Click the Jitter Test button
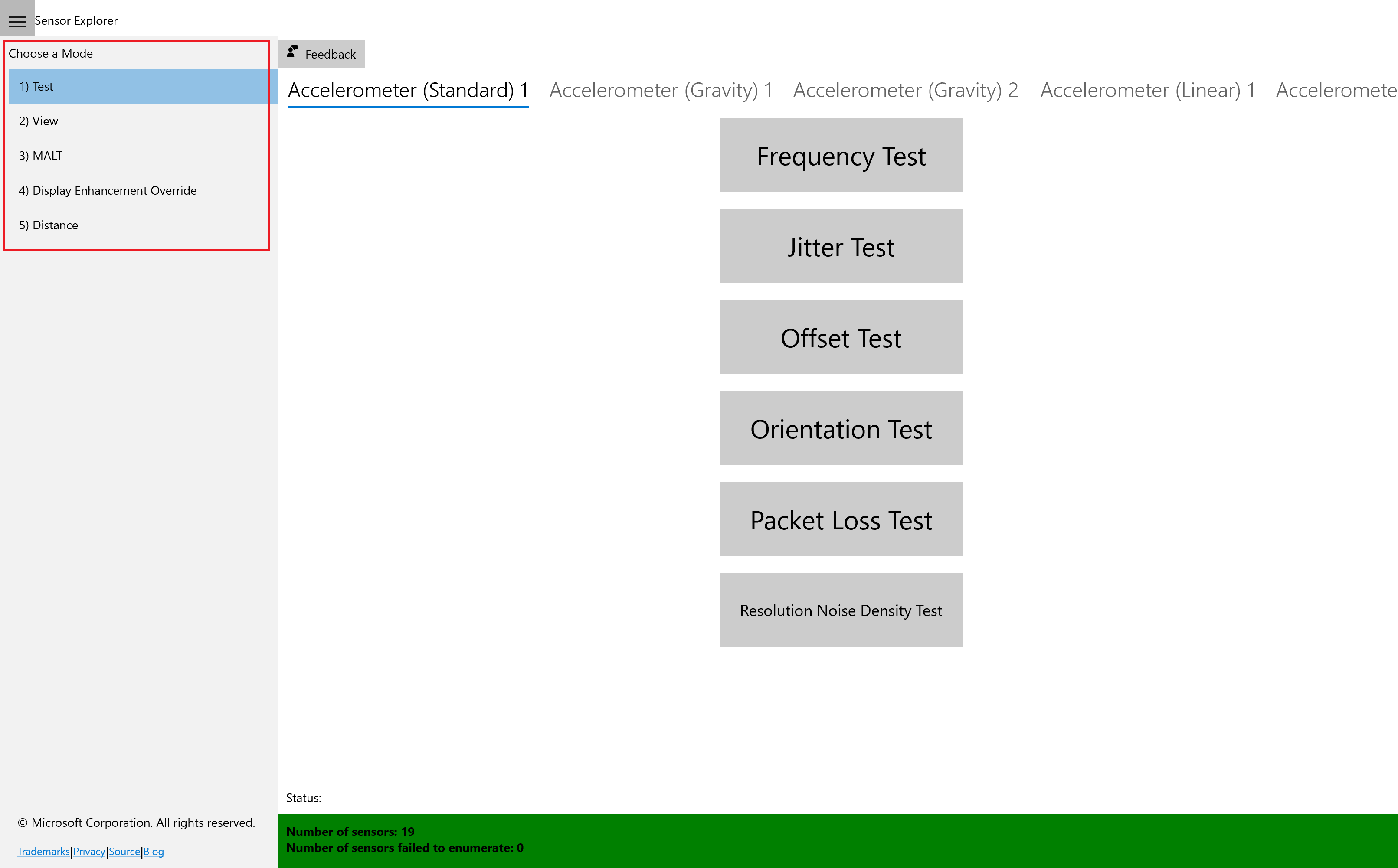Image resolution: width=1398 pixels, height=868 pixels. [x=841, y=246]
